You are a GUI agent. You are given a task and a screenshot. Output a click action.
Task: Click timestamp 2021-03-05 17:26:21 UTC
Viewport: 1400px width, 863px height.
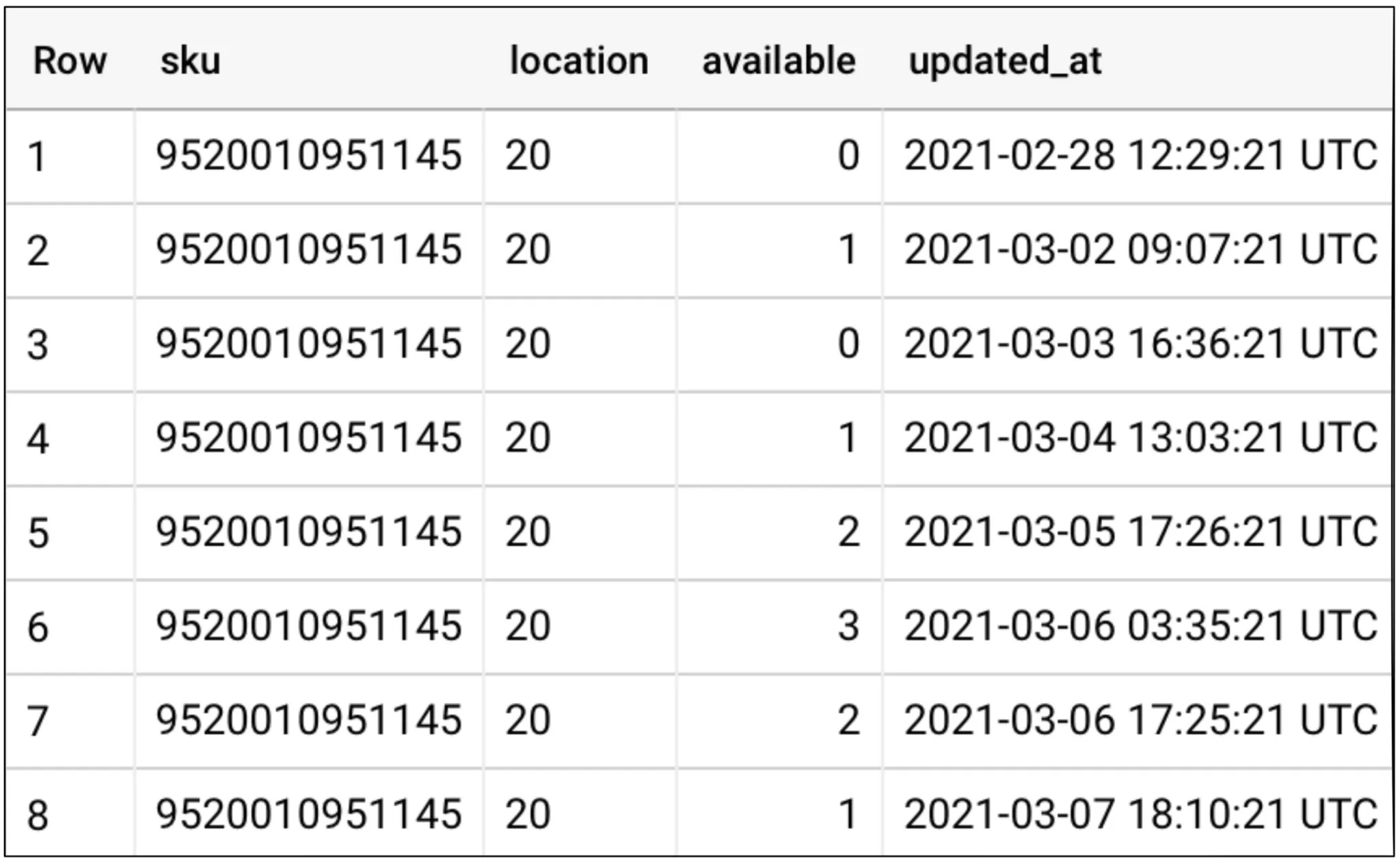[x=1140, y=532]
